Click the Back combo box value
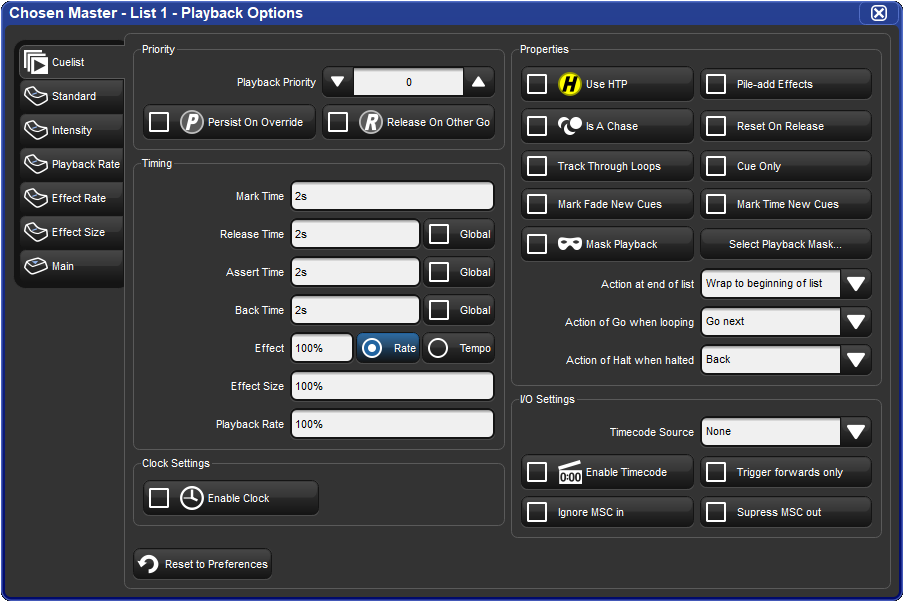 771,360
